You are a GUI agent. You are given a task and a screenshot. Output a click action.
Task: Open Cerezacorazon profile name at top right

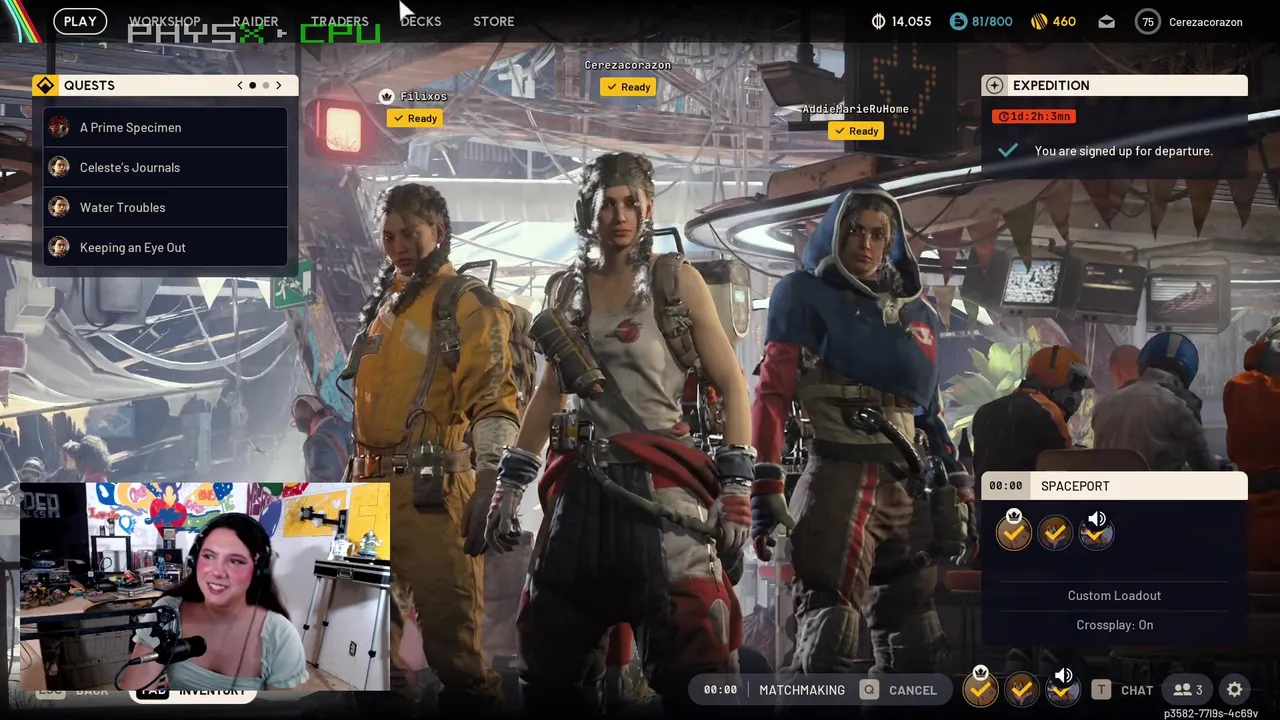click(x=1206, y=21)
